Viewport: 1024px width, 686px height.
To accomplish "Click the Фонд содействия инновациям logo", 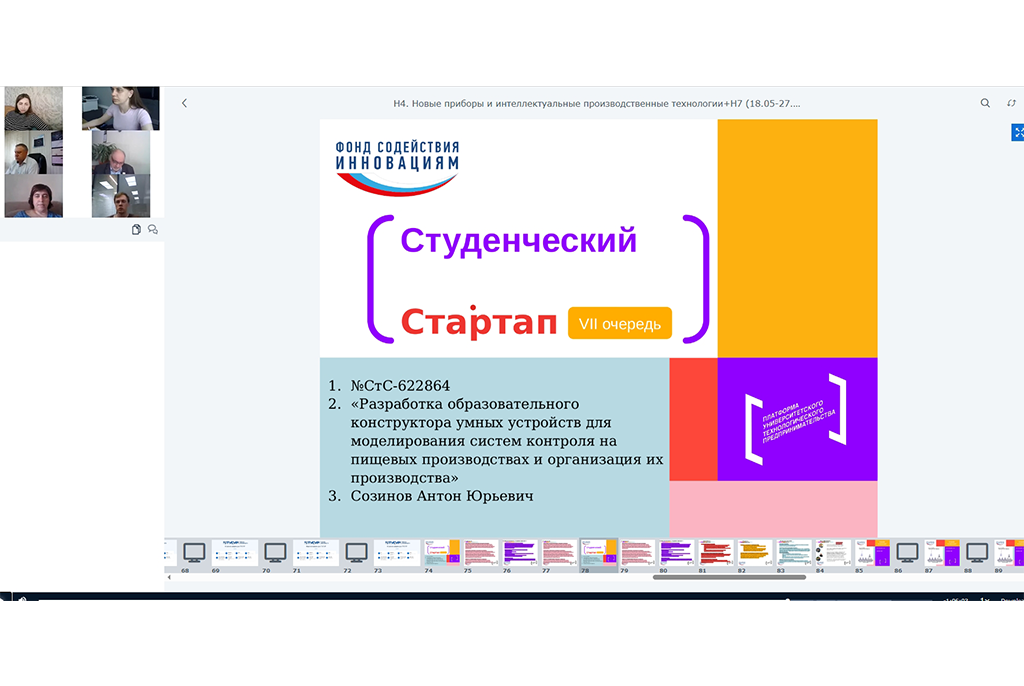I will point(397,167).
